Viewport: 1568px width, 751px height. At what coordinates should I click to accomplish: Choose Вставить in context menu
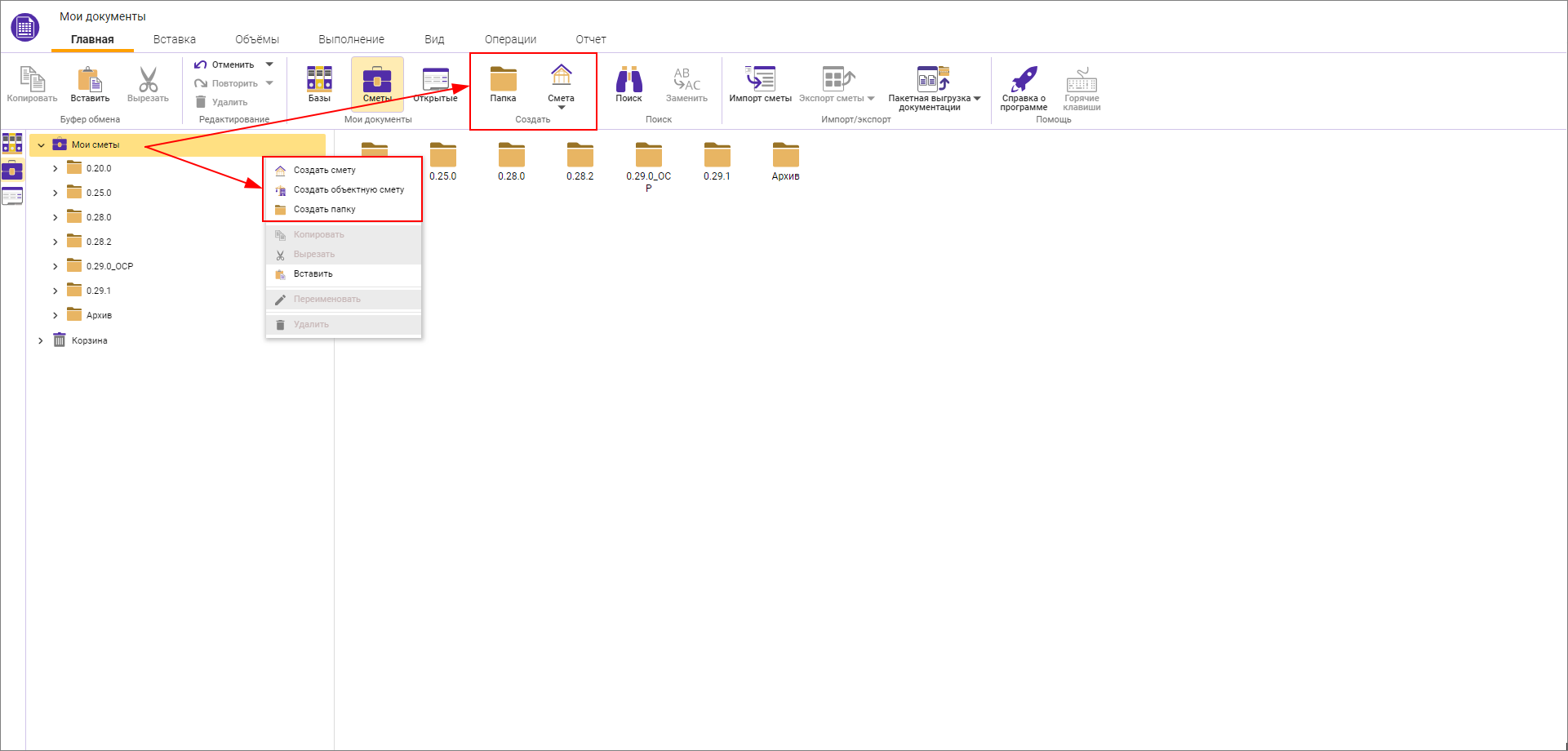[343, 273]
